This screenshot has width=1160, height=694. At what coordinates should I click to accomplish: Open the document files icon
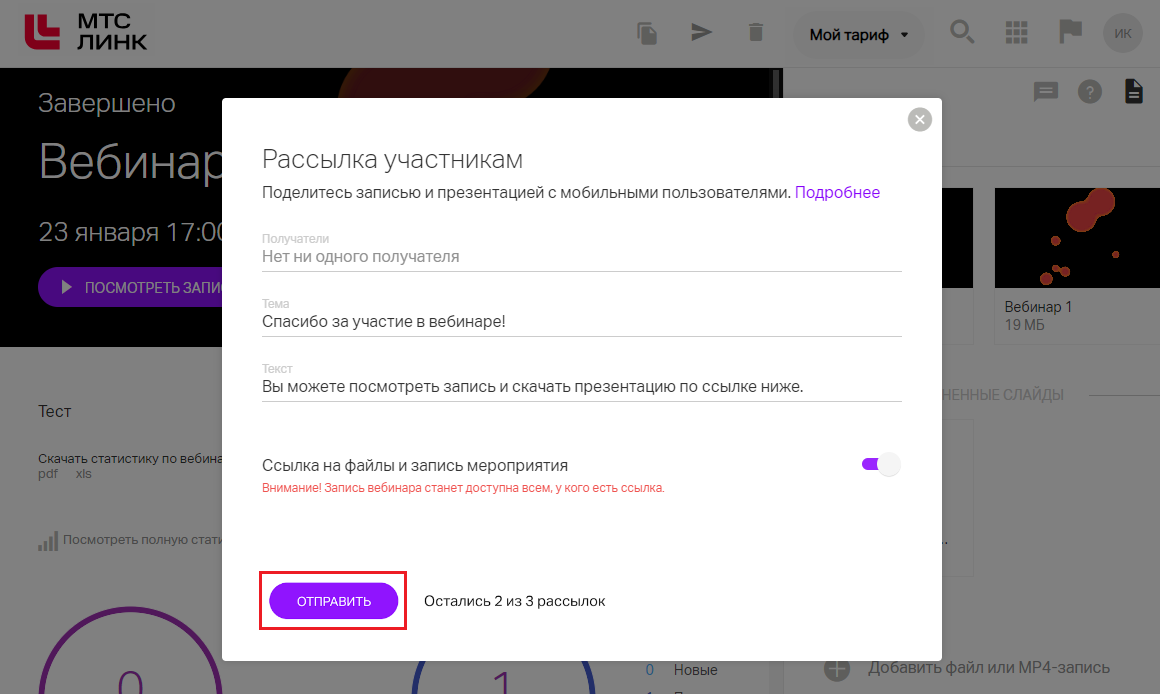pyautogui.click(x=1133, y=91)
